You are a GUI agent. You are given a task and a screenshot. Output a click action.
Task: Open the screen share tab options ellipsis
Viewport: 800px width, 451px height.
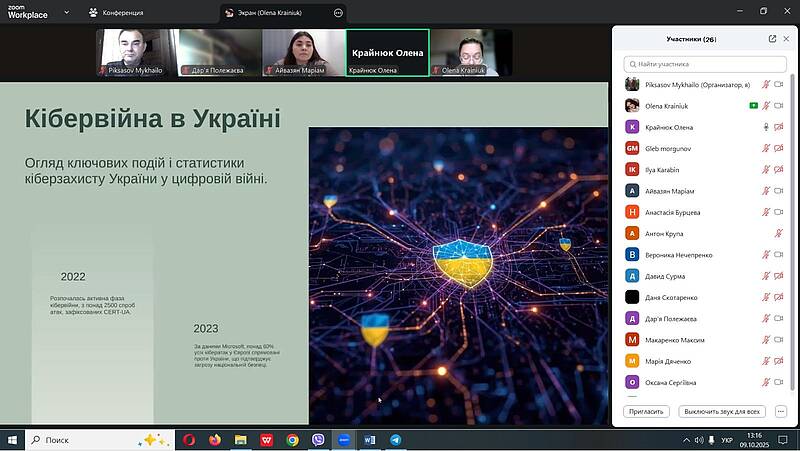[x=338, y=12]
